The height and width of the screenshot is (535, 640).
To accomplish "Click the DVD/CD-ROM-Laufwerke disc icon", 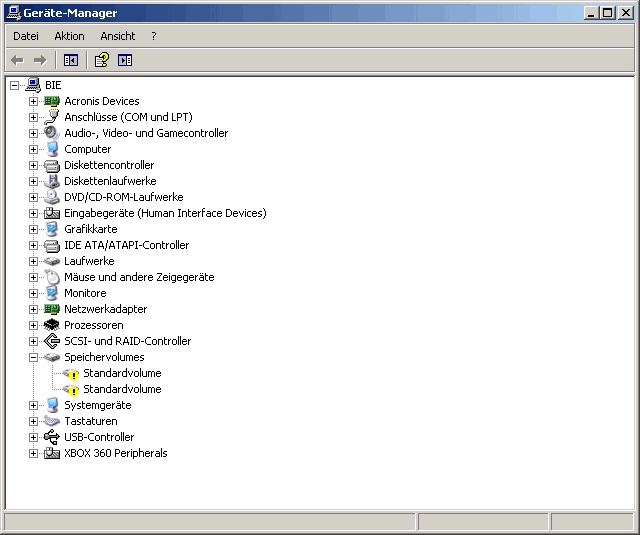I will point(52,197).
